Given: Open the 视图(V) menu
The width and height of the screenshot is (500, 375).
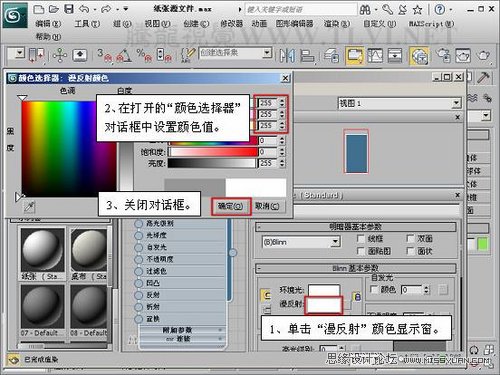Looking at the screenshot, I should 157,24.
